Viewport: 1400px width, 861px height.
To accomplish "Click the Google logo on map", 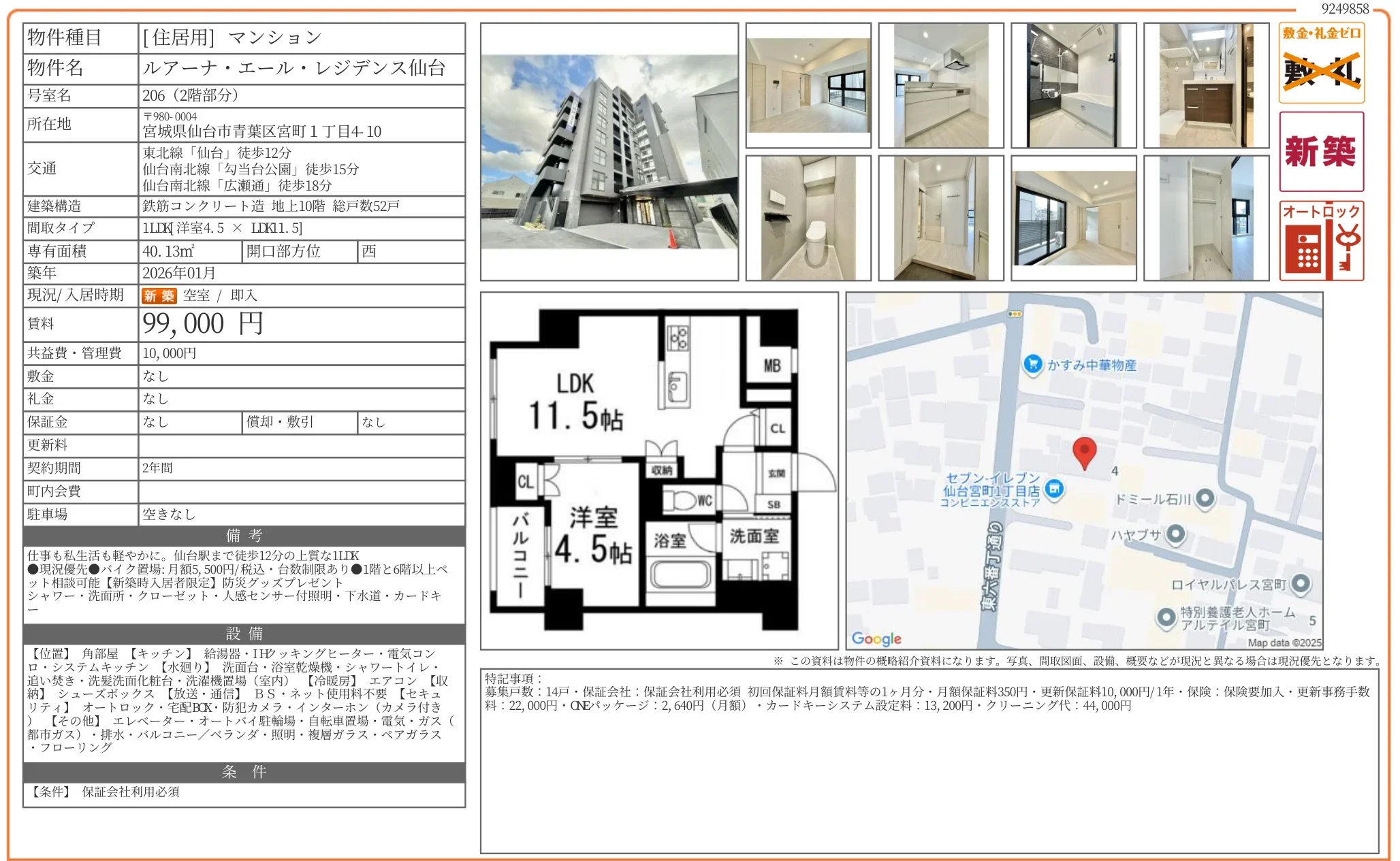I will pyautogui.click(x=876, y=638).
